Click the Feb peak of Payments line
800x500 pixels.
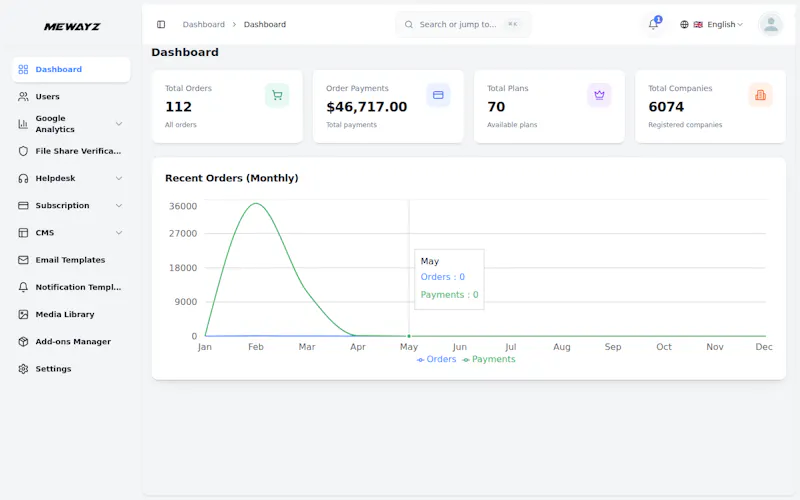pyautogui.click(x=256, y=204)
